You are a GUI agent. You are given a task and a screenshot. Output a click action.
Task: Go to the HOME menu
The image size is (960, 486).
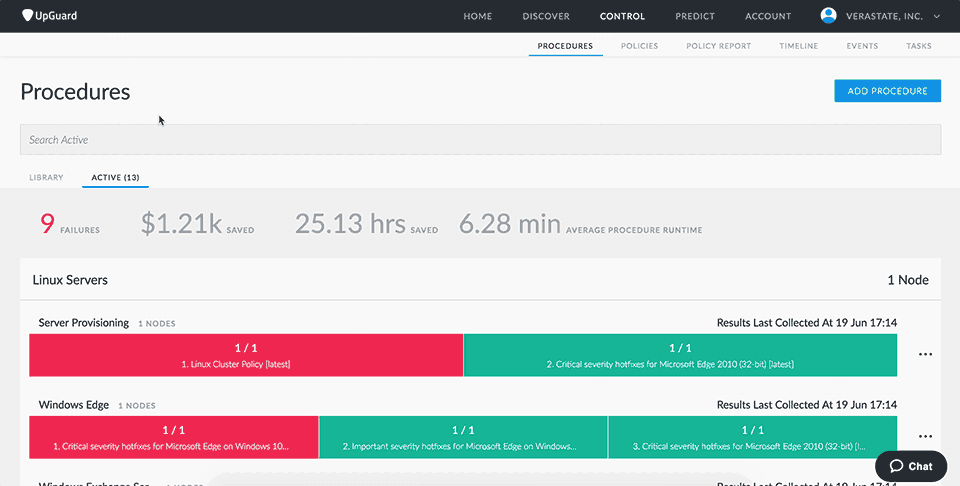[x=478, y=17]
